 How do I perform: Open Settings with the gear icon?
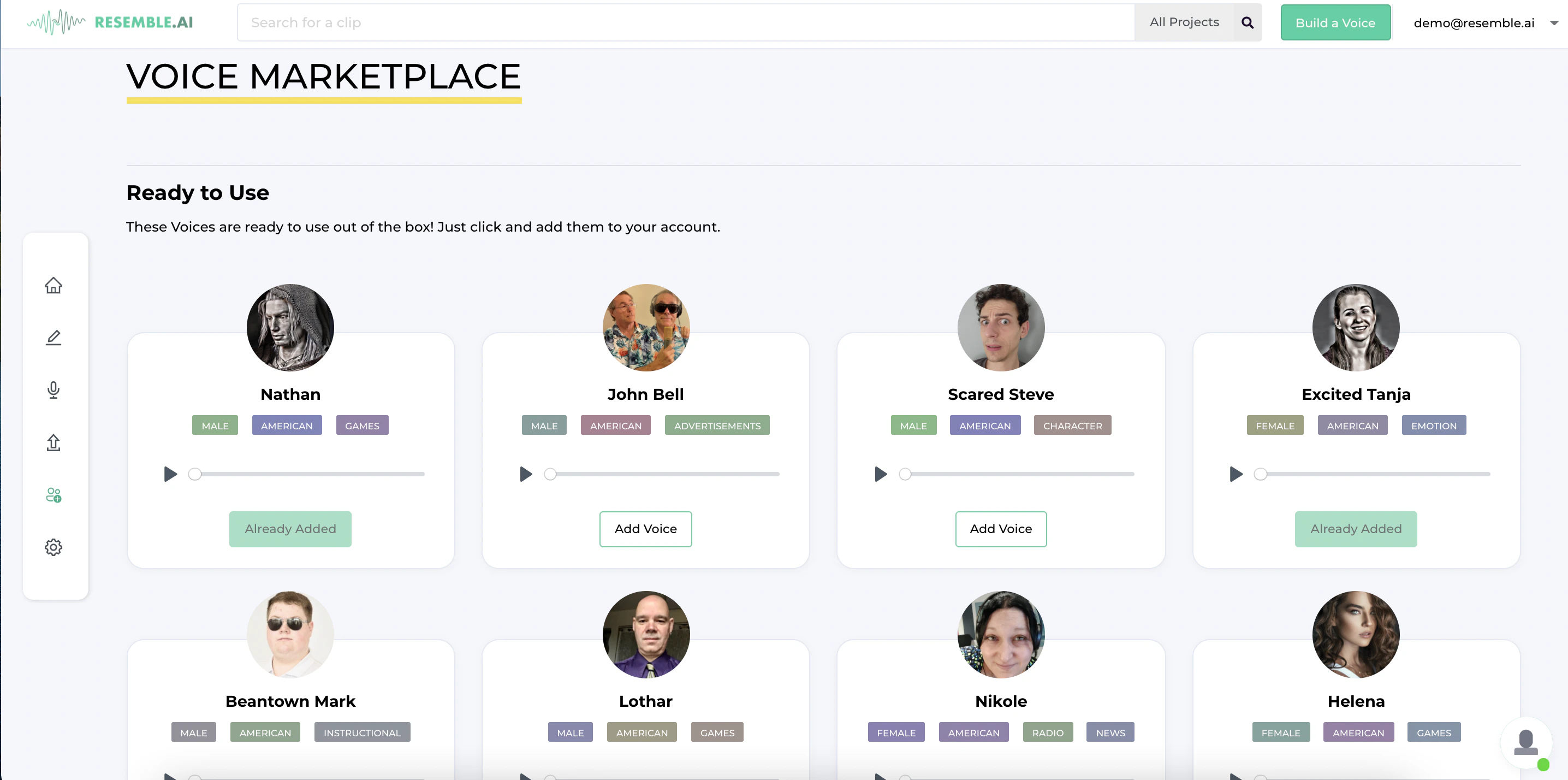coord(54,547)
